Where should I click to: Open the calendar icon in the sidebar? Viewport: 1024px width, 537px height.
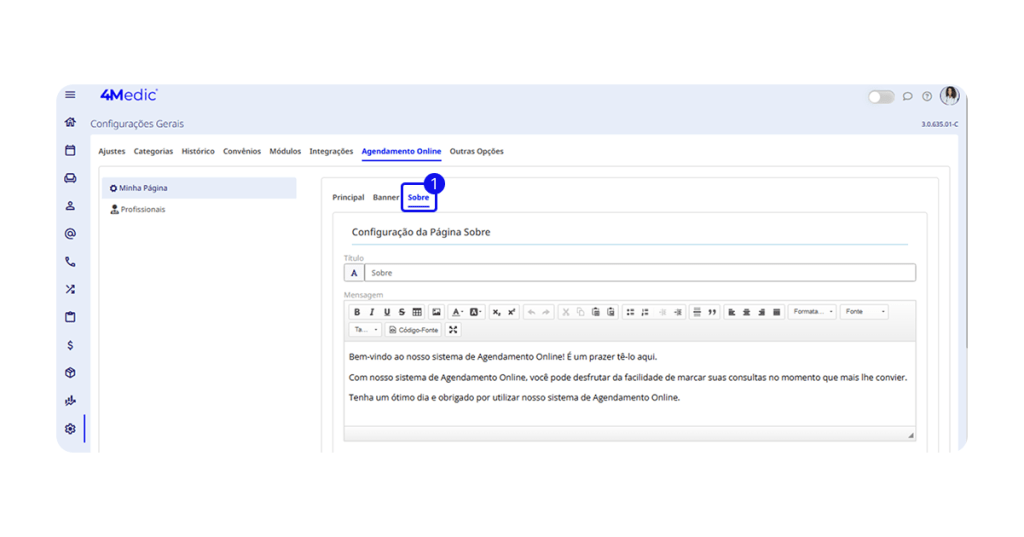coord(70,151)
